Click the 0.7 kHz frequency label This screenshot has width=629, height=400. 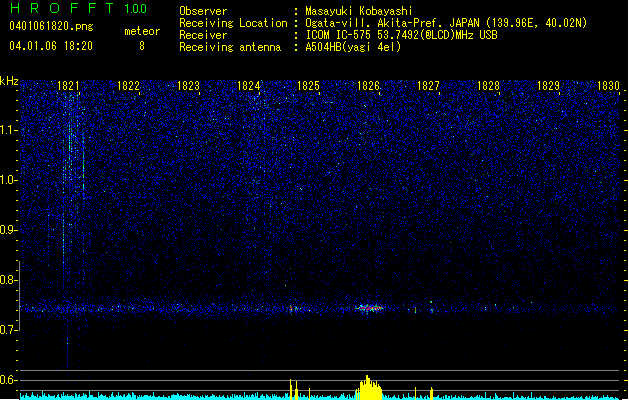click(8, 330)
